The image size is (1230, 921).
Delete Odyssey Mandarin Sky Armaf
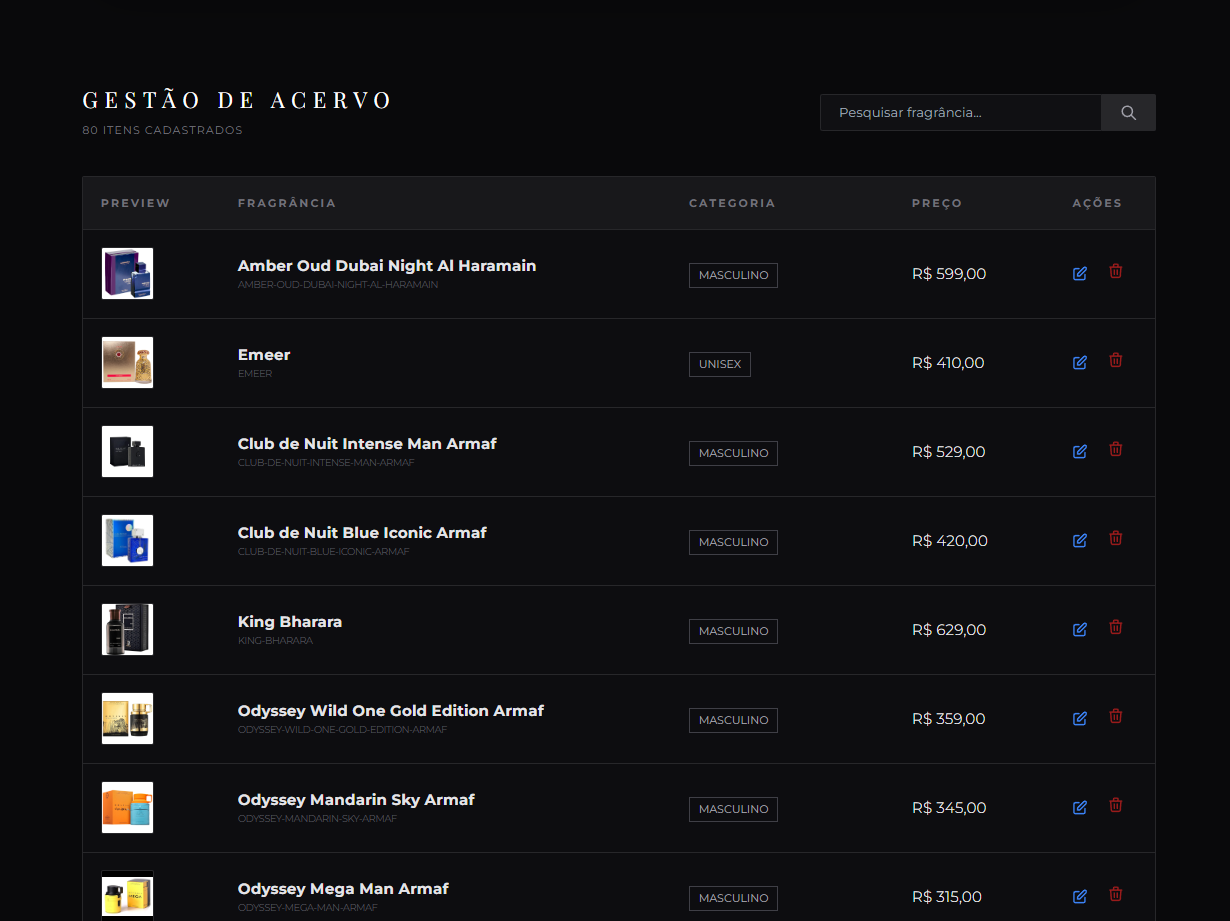[x=1116, y=805]
